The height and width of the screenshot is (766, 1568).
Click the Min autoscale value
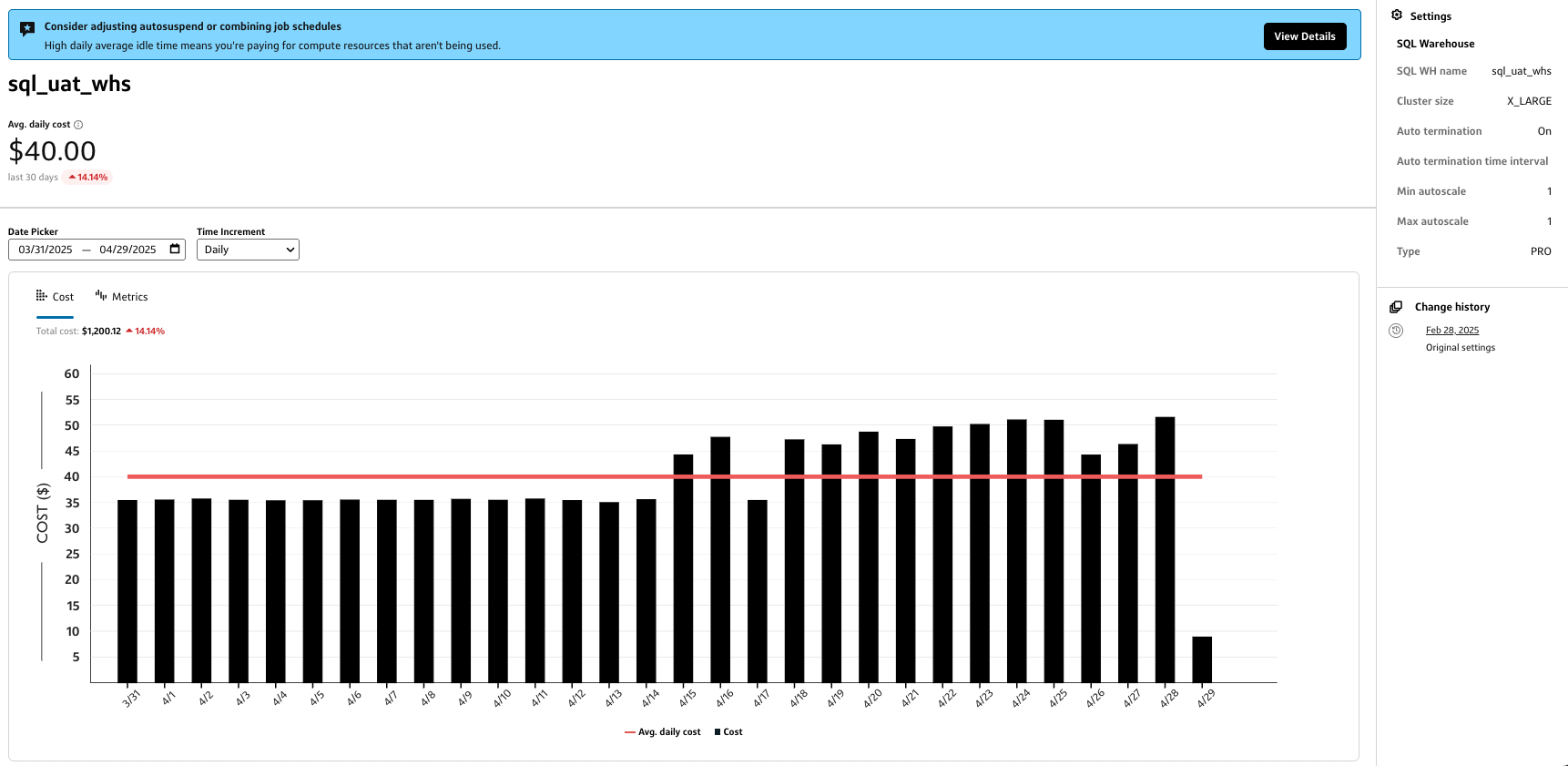pyautogui.click(x=1549, y=191)
